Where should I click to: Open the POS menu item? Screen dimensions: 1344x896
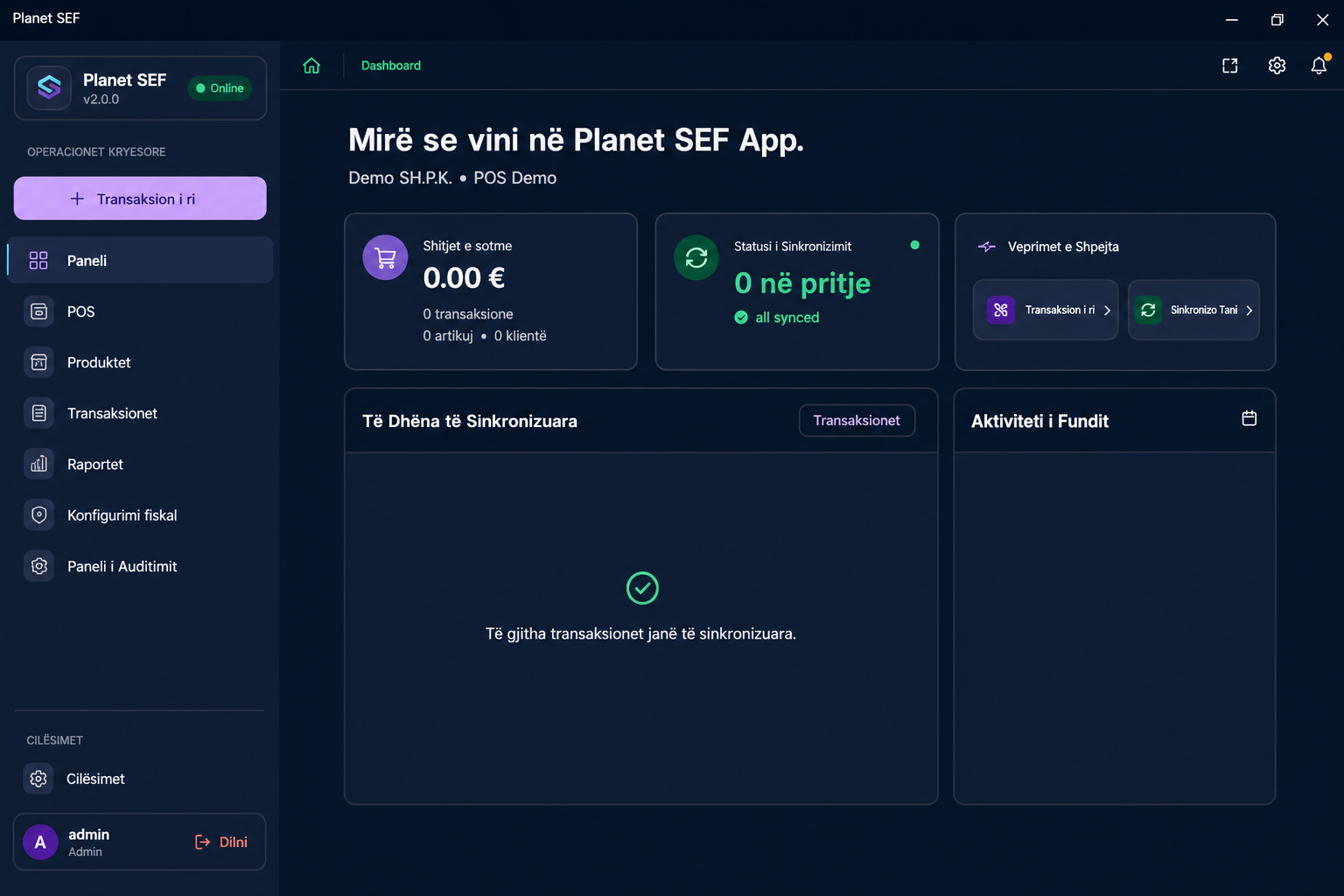pos(140,311)
